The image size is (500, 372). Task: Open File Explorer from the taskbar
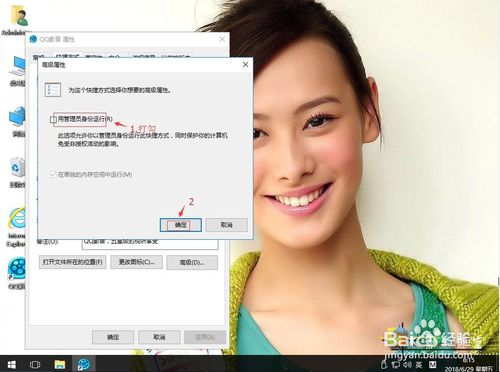(60, 364)
